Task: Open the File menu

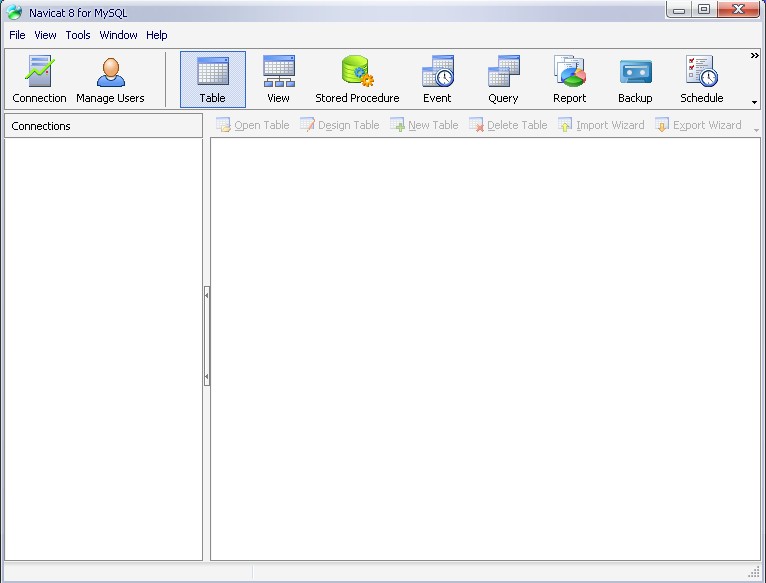Action: coord(17,35)
